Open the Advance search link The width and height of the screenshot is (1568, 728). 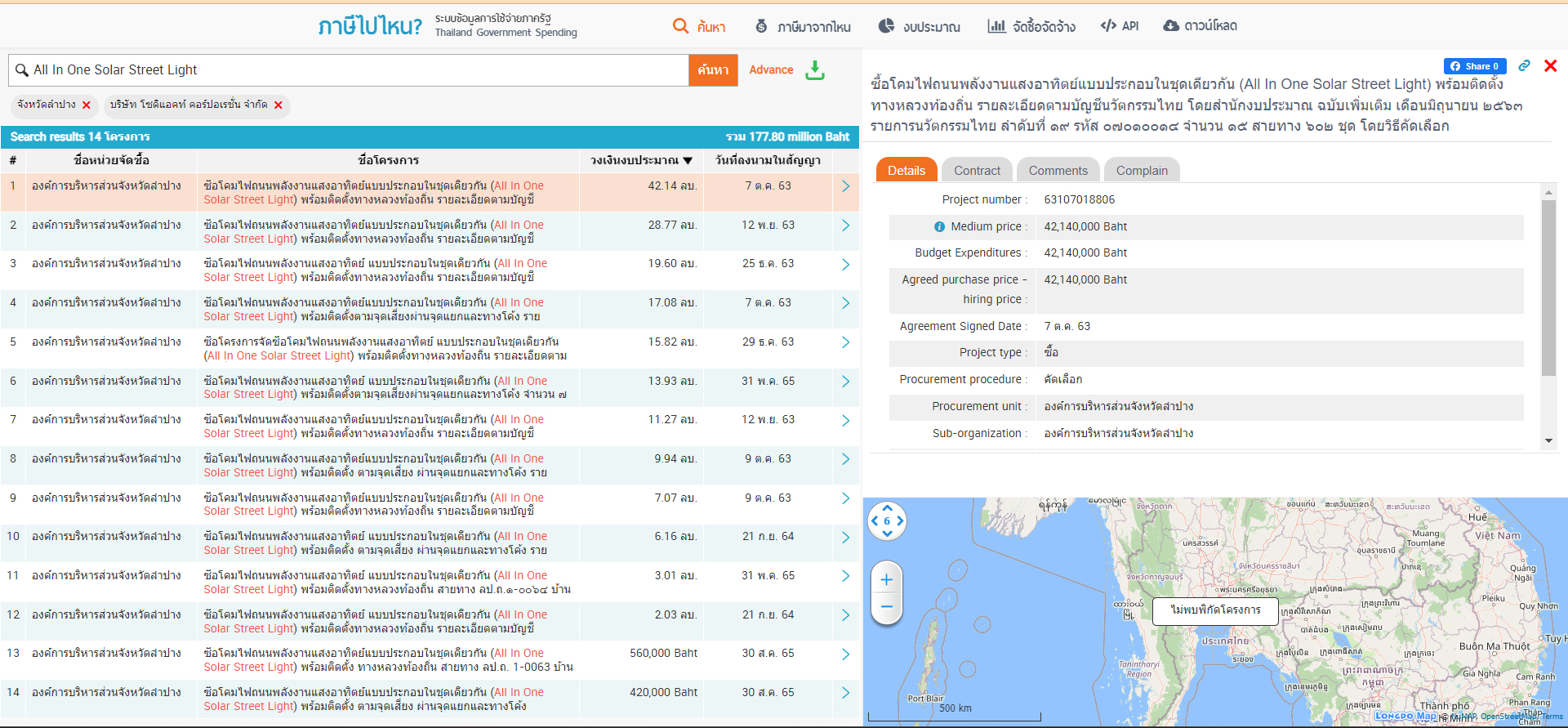pos(771,70)
